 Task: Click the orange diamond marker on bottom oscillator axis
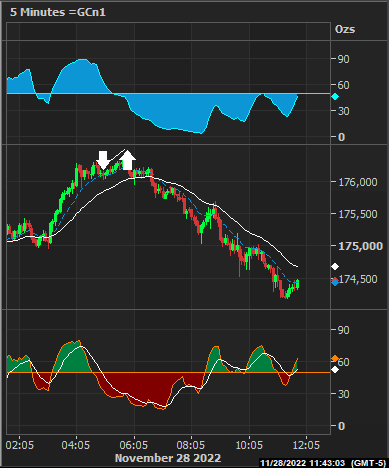coord(335,359)
